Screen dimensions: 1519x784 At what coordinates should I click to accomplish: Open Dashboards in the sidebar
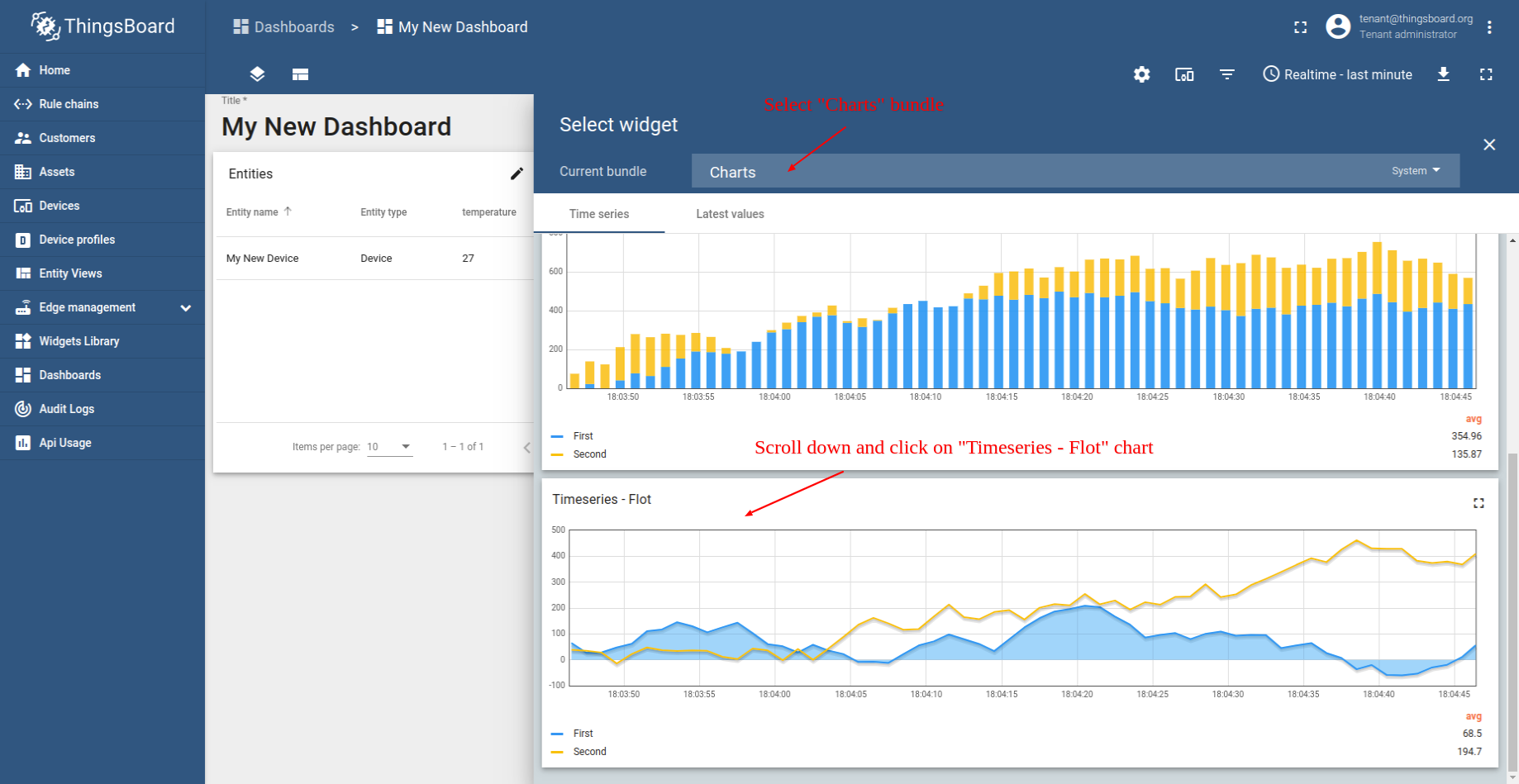pyautogui.click(x=102, y=375)
